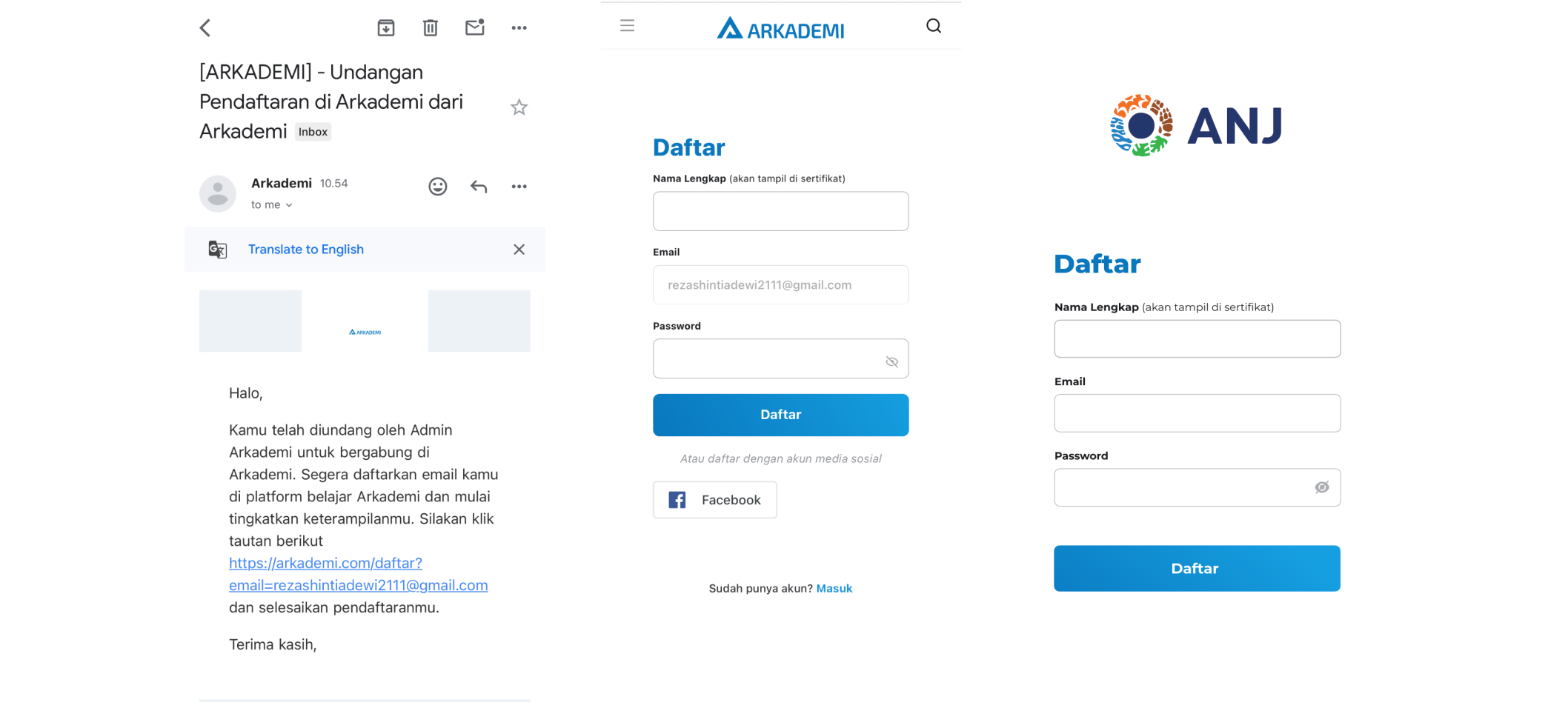This screenshot has width=1568, height=708.
Task: Open the sender row more options menu
Action: pos(519,187)
